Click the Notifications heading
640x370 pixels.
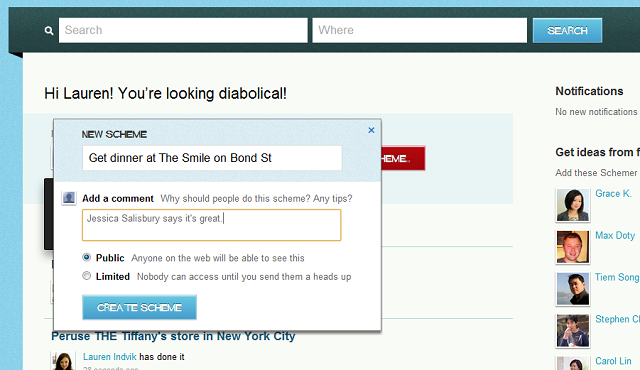[x=589, y=91]
